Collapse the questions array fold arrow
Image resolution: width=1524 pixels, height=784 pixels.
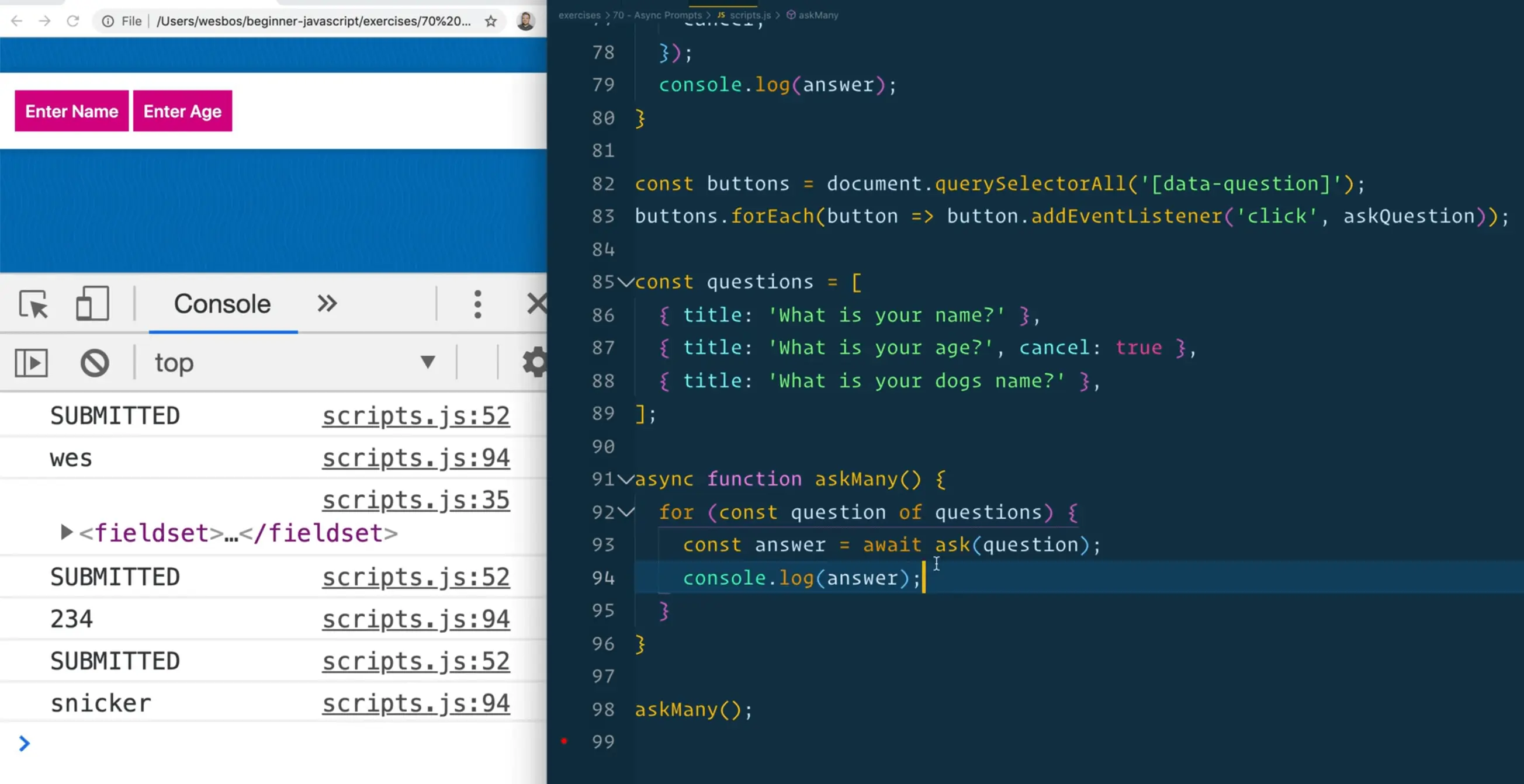pyautogui.click(x=626, y=282)
